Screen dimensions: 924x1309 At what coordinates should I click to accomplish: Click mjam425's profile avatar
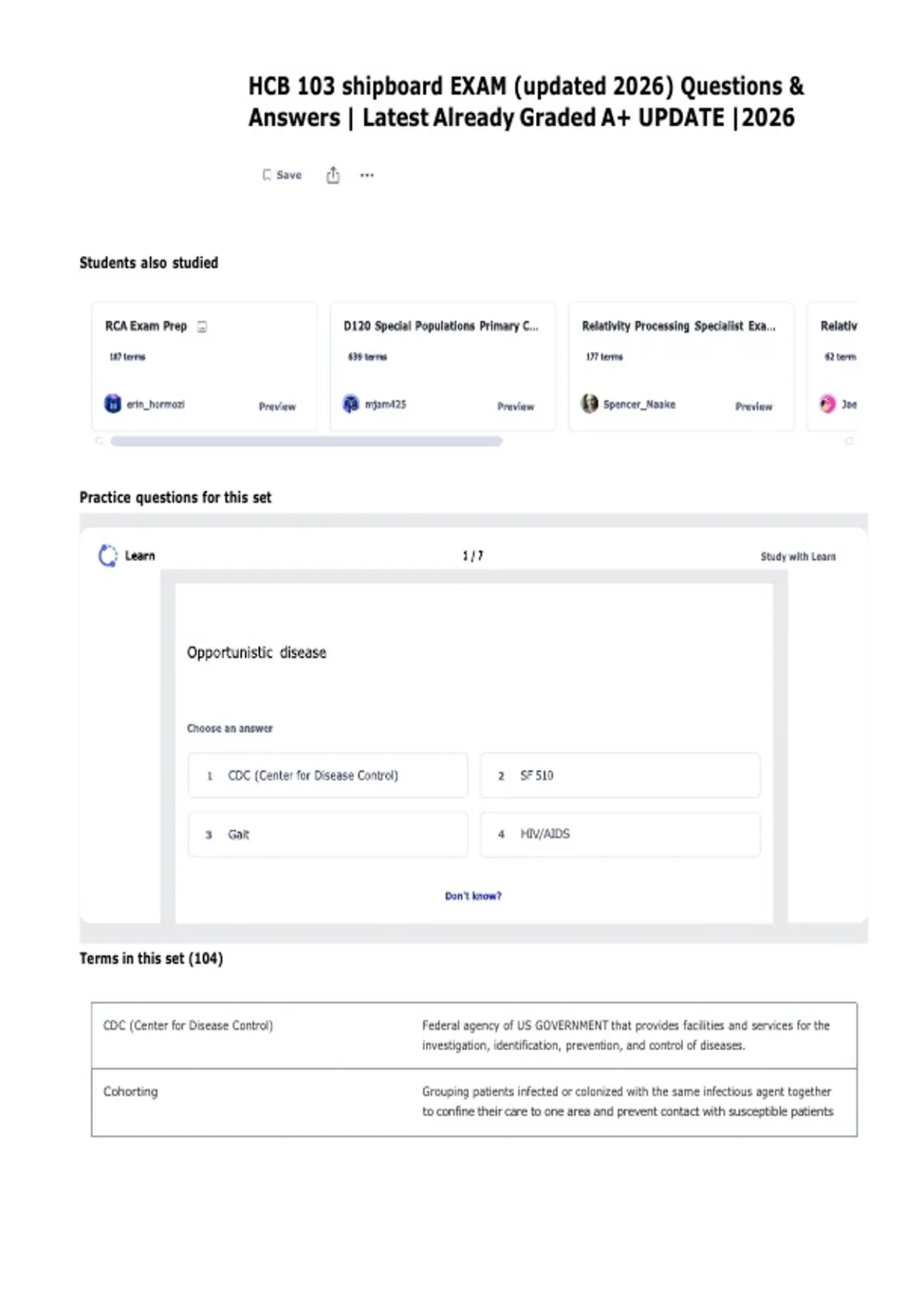351,403
